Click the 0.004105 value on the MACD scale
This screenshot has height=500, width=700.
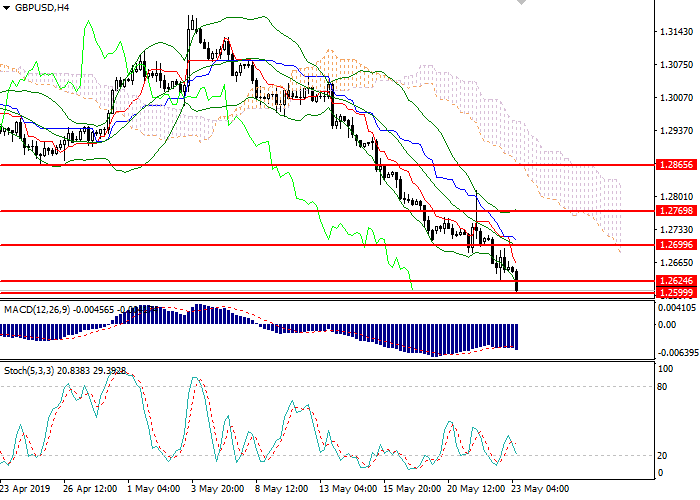(677, 309)
